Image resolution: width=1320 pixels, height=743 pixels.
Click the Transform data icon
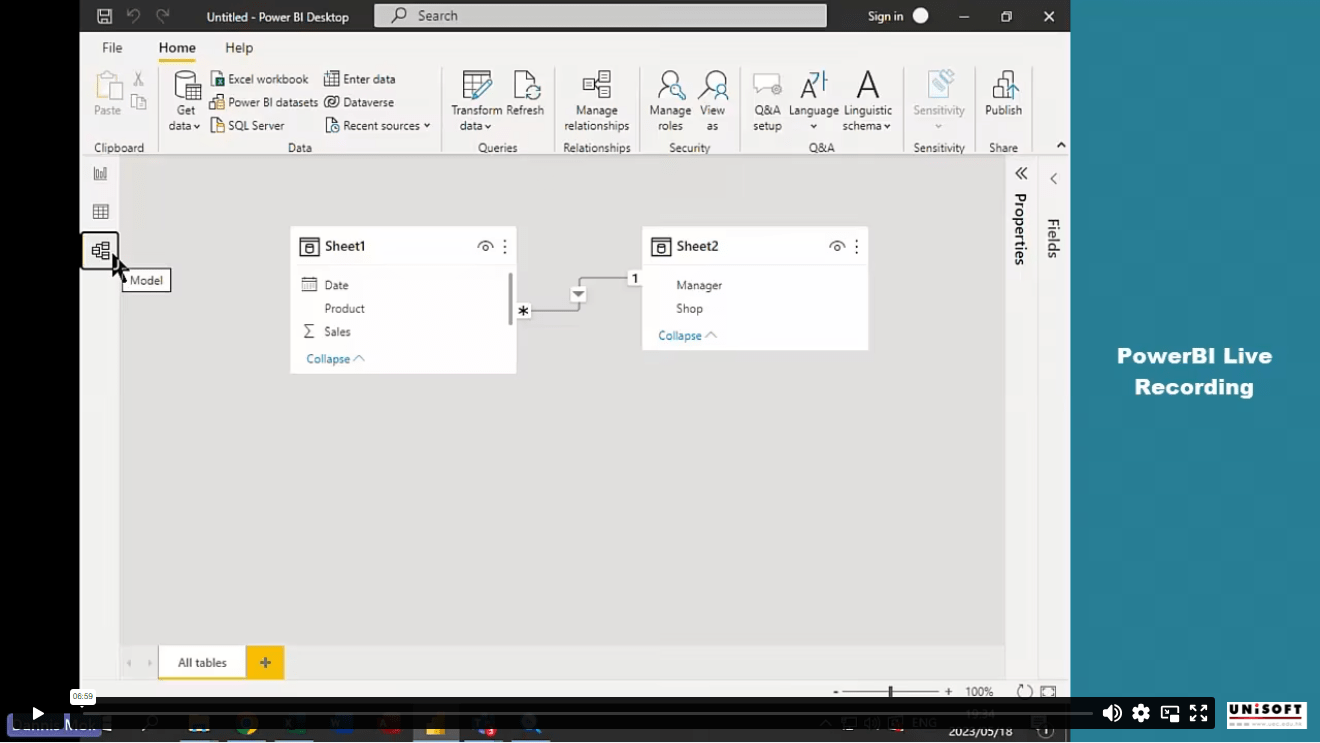[476, 99]
